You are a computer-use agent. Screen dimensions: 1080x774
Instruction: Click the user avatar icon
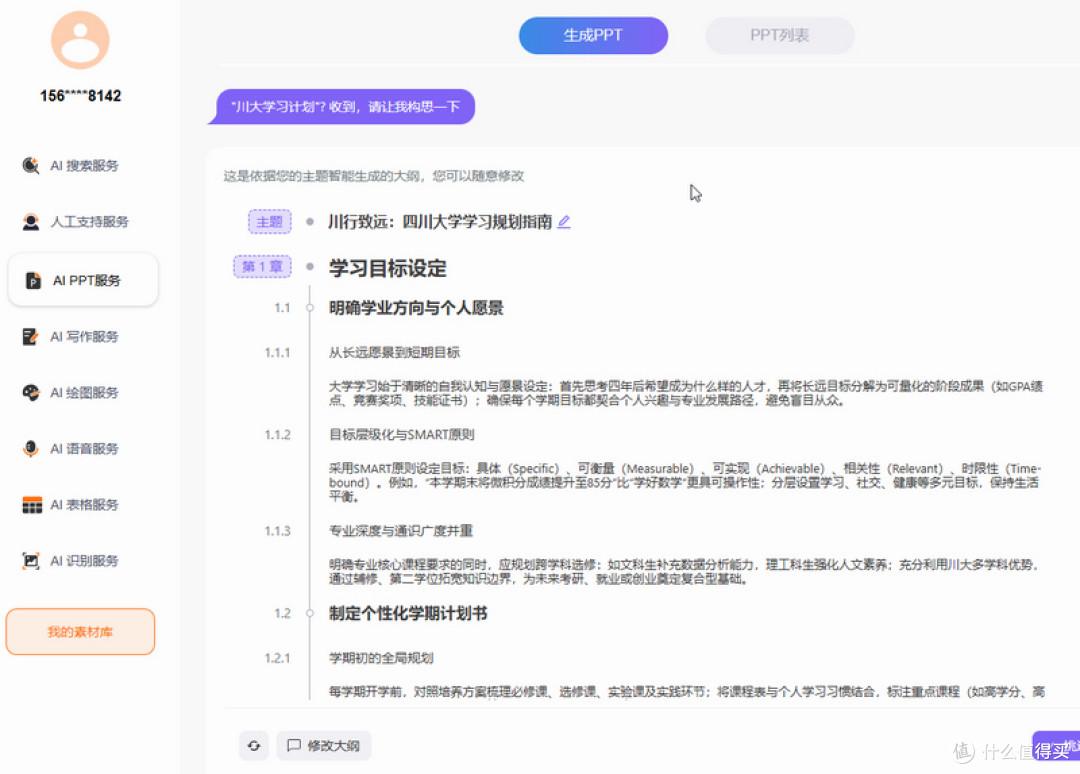tap(80, 40)
